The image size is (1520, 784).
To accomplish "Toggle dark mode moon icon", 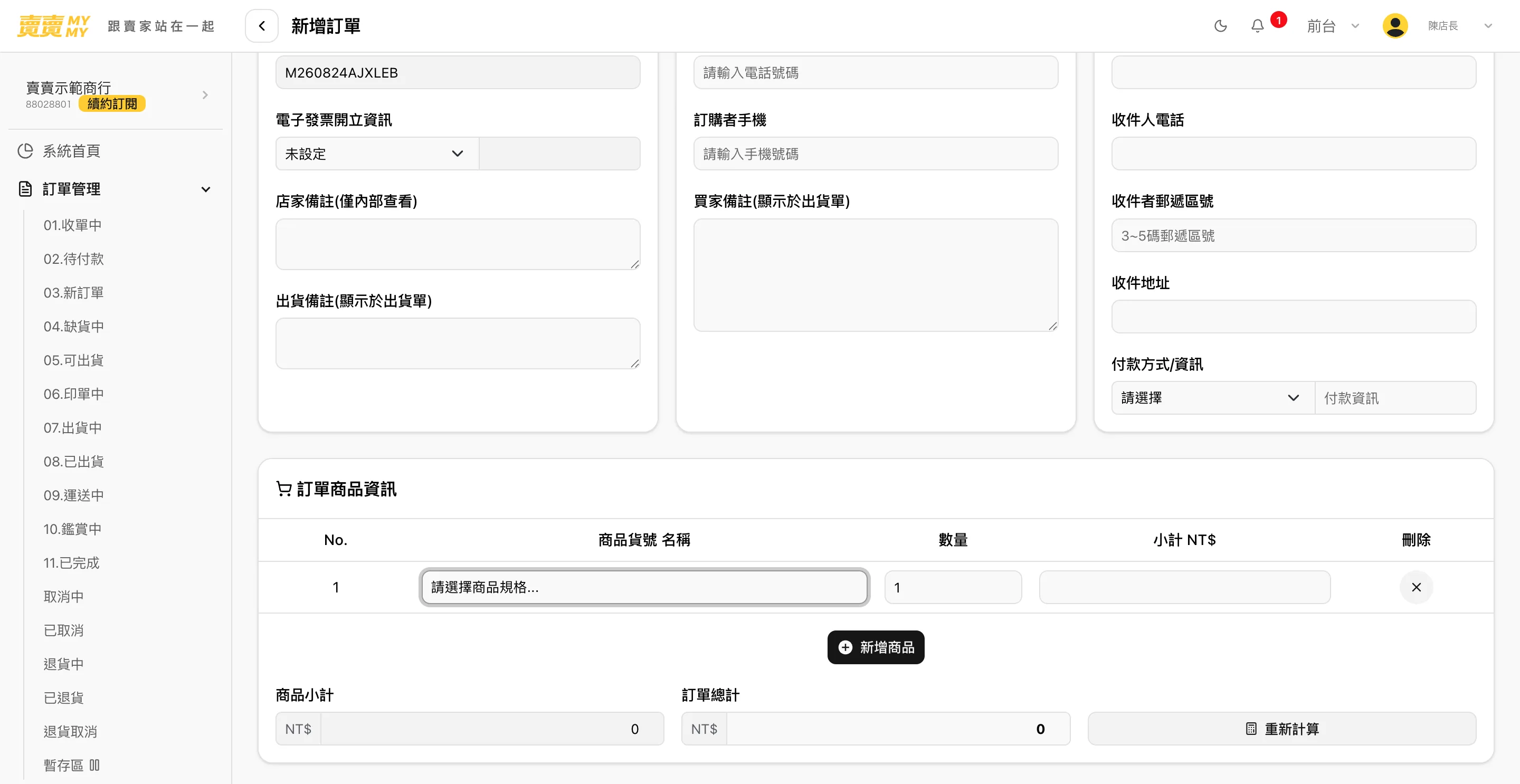I will (x=1220, y=26).
